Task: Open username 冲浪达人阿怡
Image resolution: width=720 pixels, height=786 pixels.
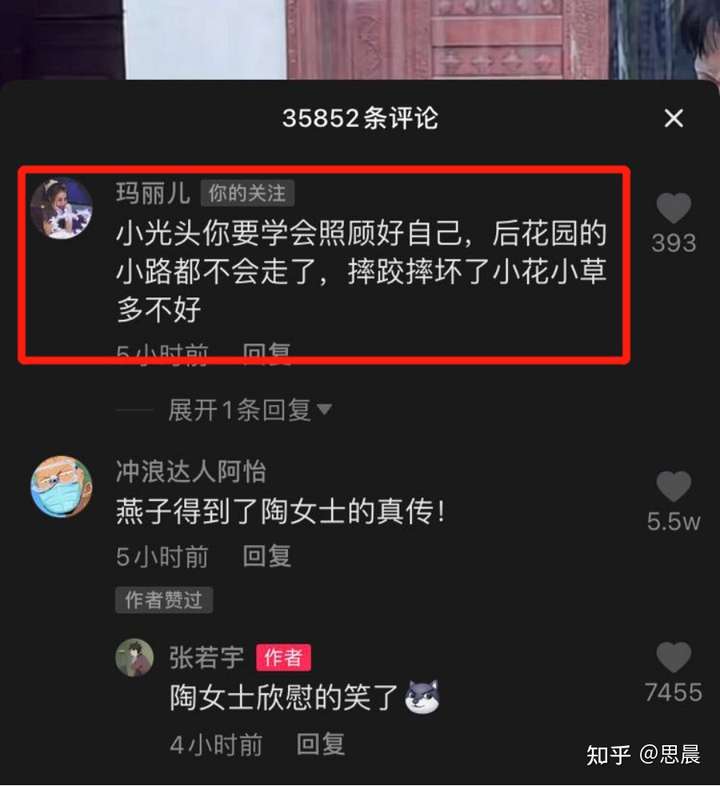Action: tap(191, 472)
